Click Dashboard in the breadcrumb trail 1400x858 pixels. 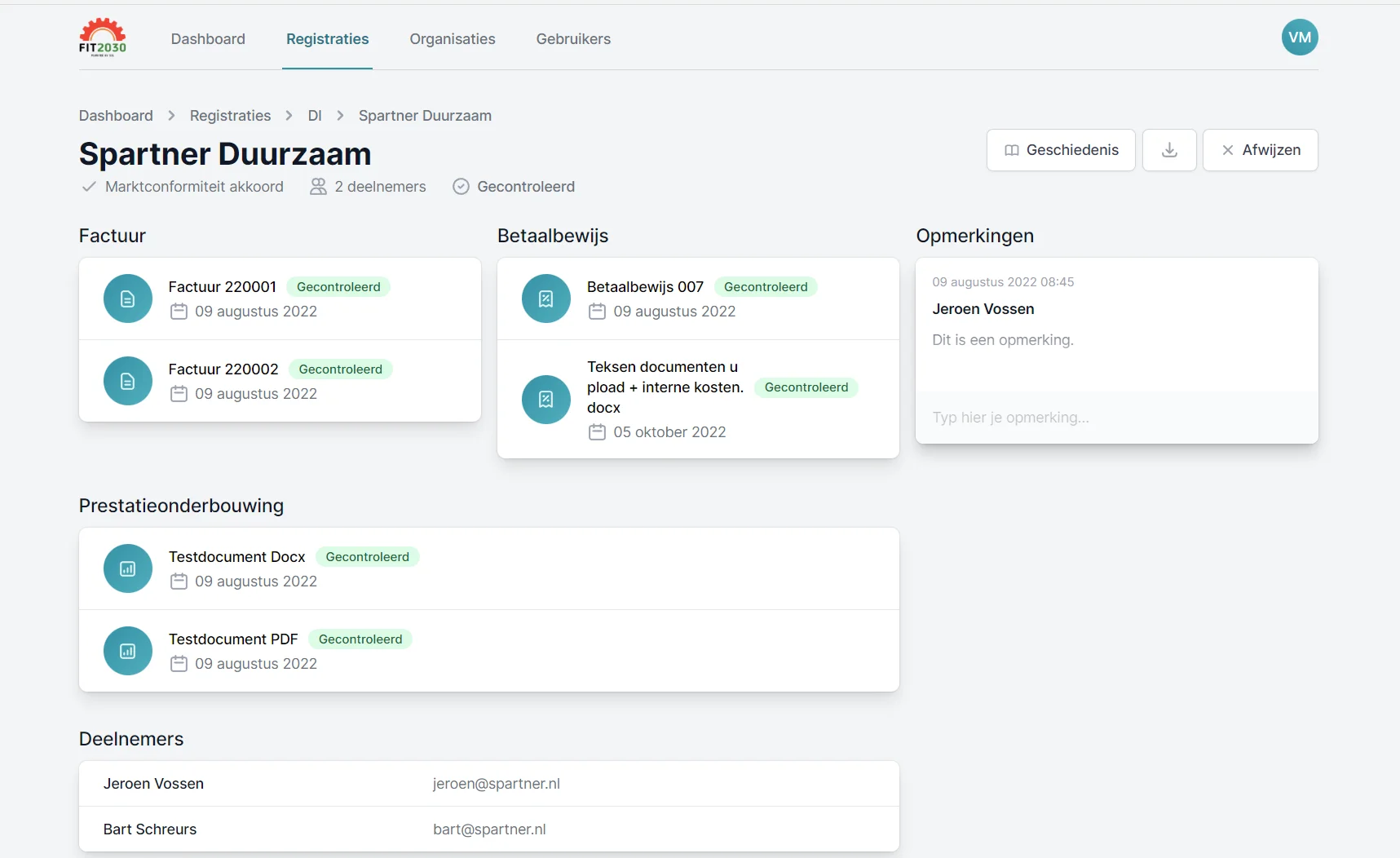(x=116, y=116)
